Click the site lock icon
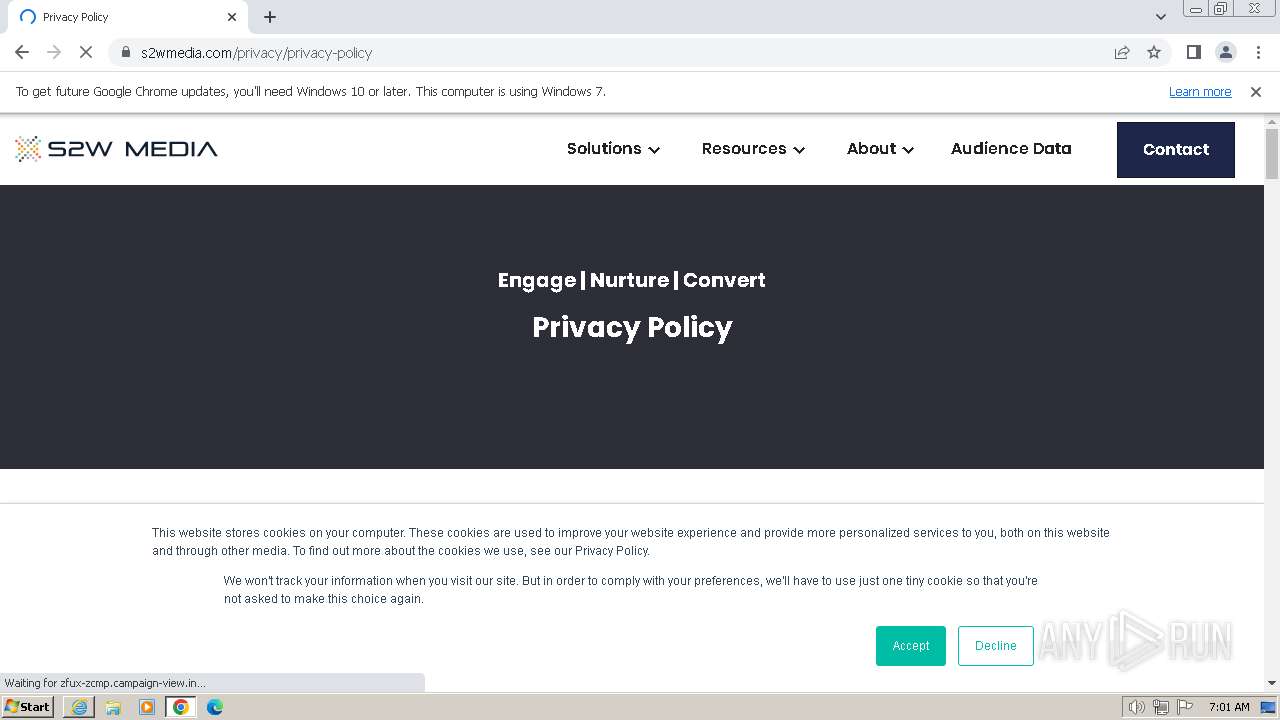This screenshot has height=720, width=1280. (126, 52)
